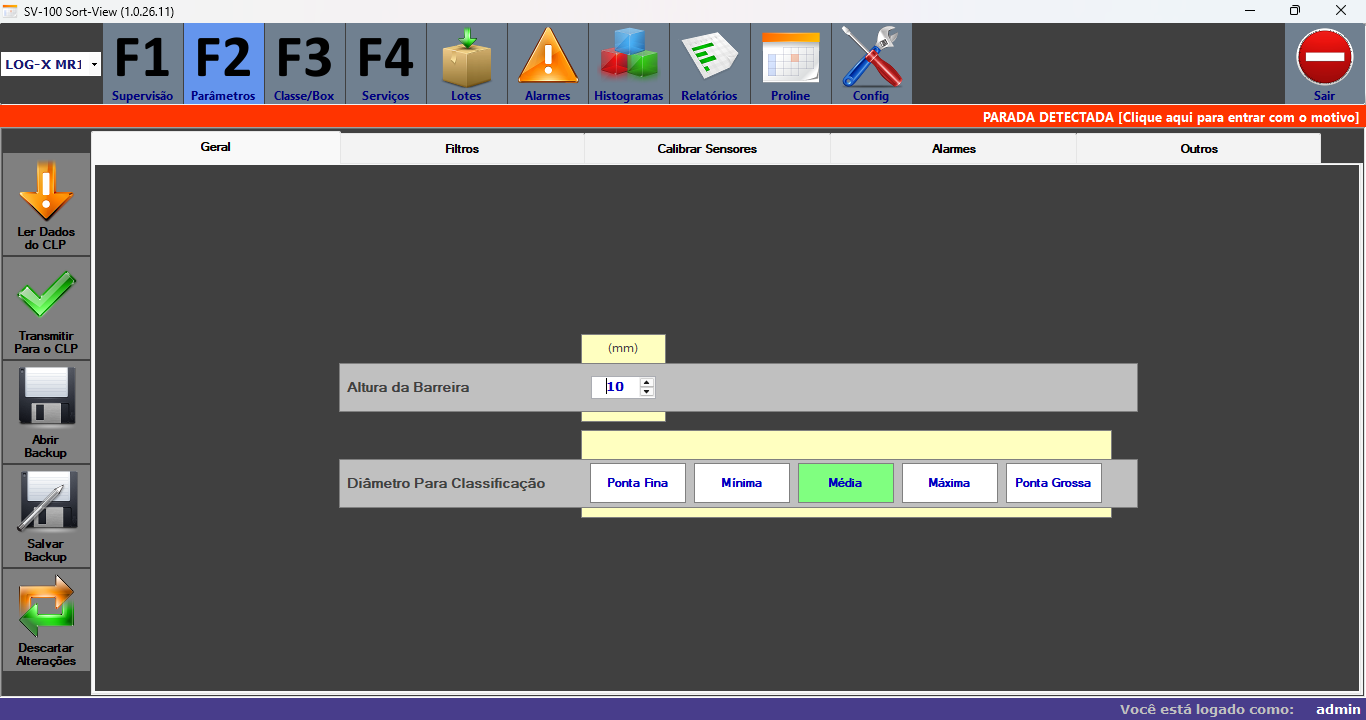Open F1 Supervisão screen
Screen dimensions: 1366x720
coord(142,64)
